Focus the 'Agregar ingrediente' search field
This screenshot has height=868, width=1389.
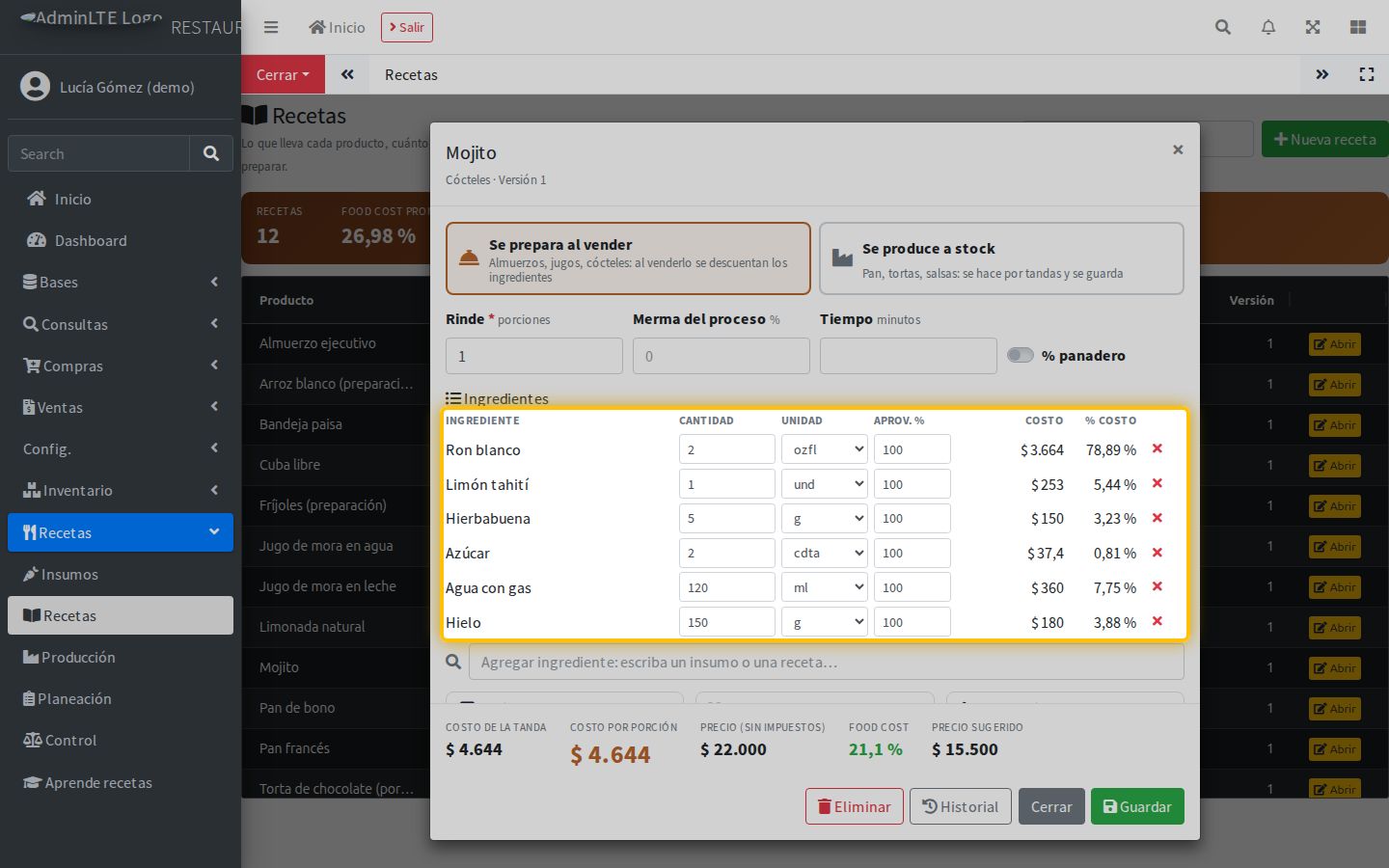tap(827, 662)
